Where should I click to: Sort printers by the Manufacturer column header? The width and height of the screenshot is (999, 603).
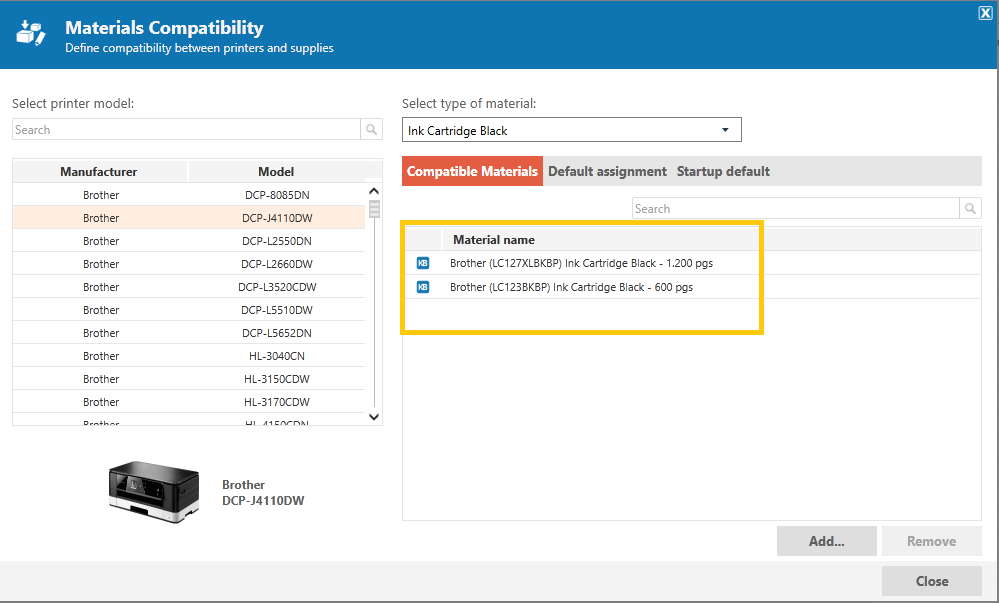99,171
